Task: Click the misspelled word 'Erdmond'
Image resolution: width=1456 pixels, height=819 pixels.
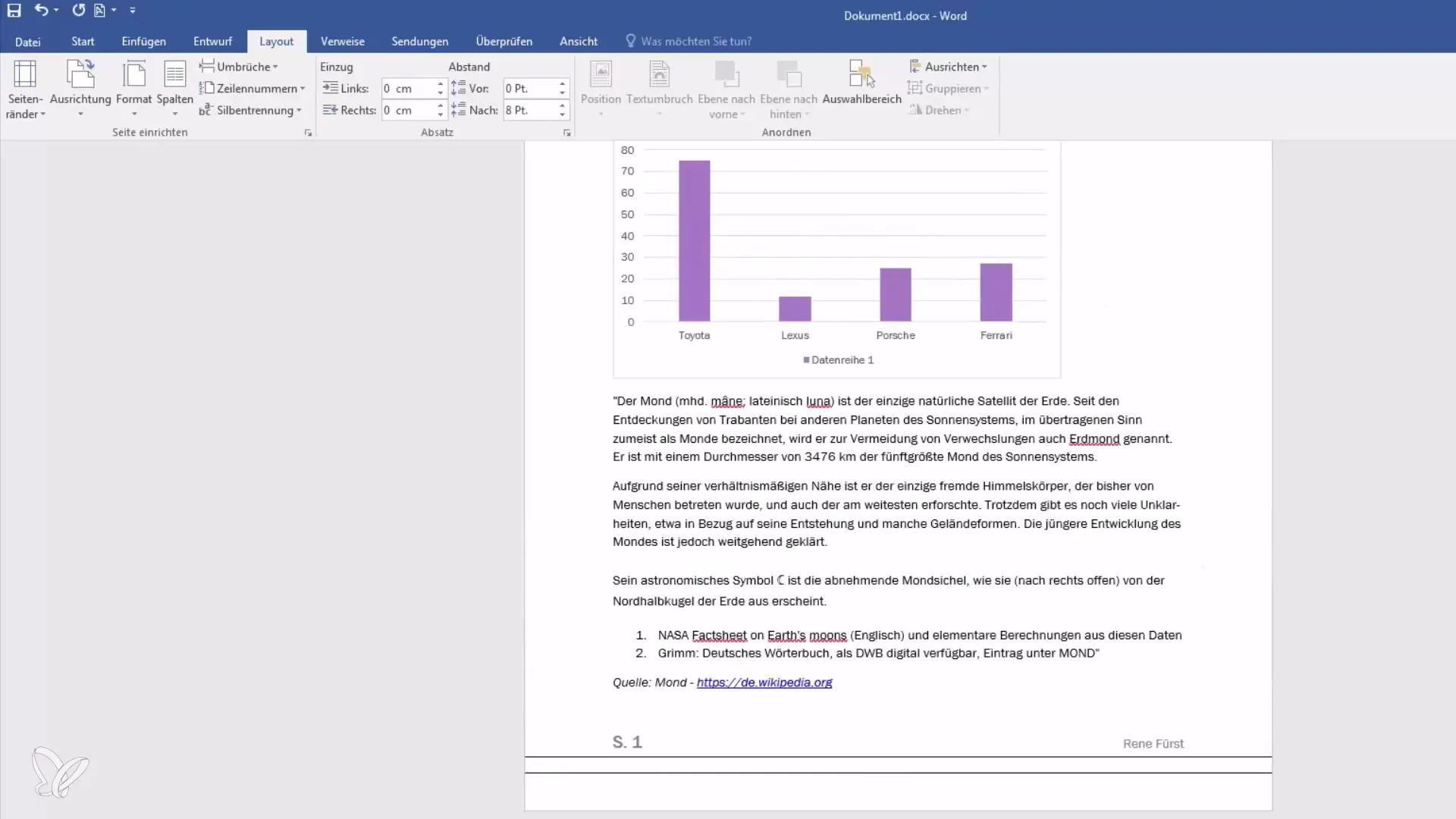Action: point(1094,439)
